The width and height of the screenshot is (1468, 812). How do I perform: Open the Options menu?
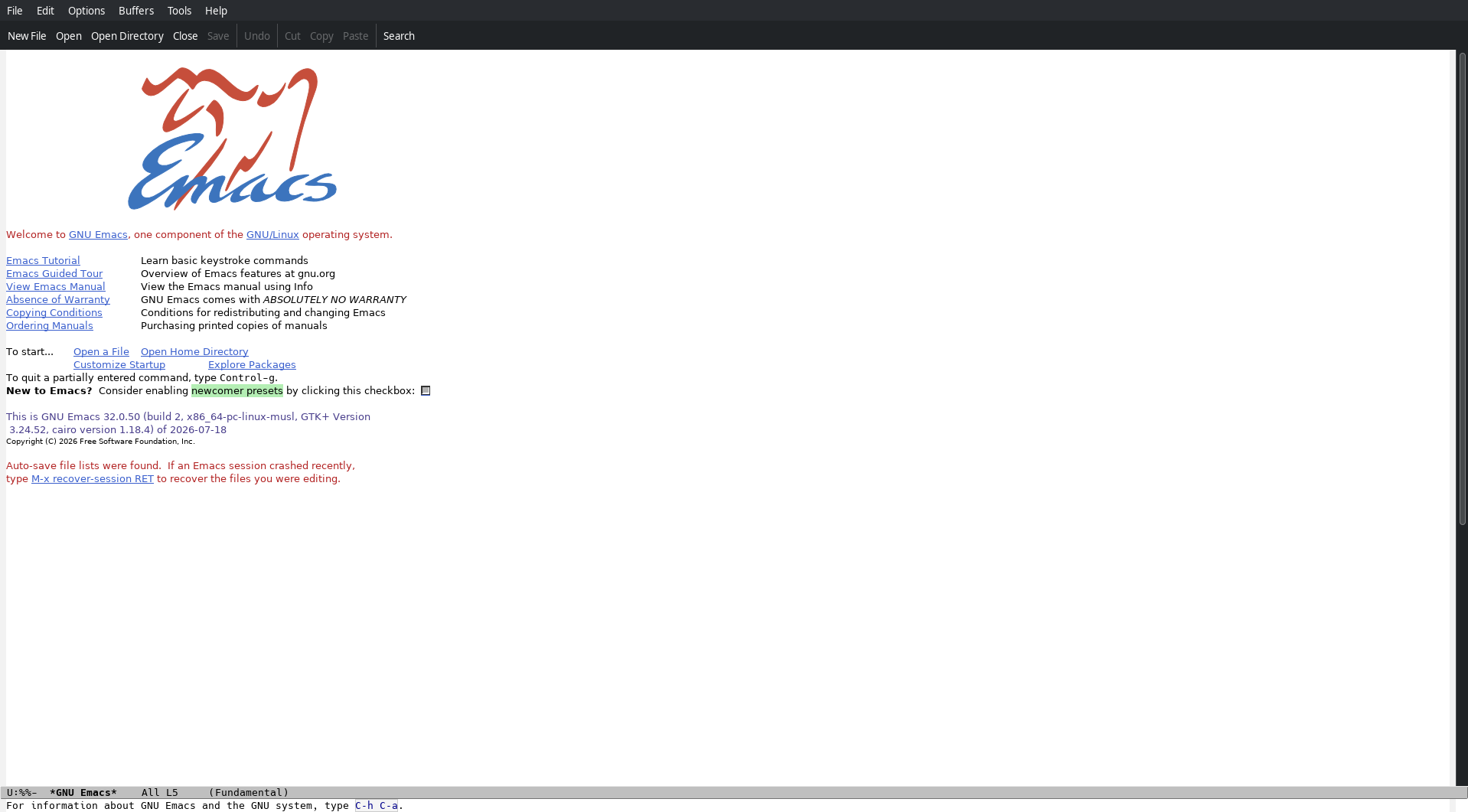pos(86,11)
